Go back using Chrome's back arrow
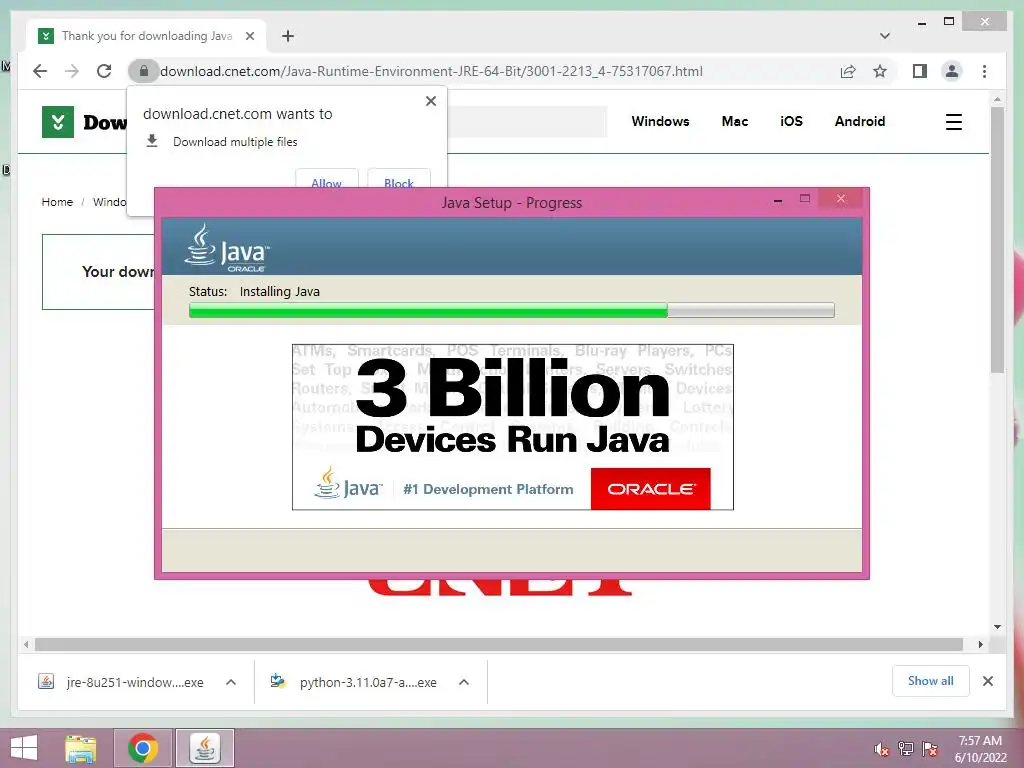 (x=40, y=71)
